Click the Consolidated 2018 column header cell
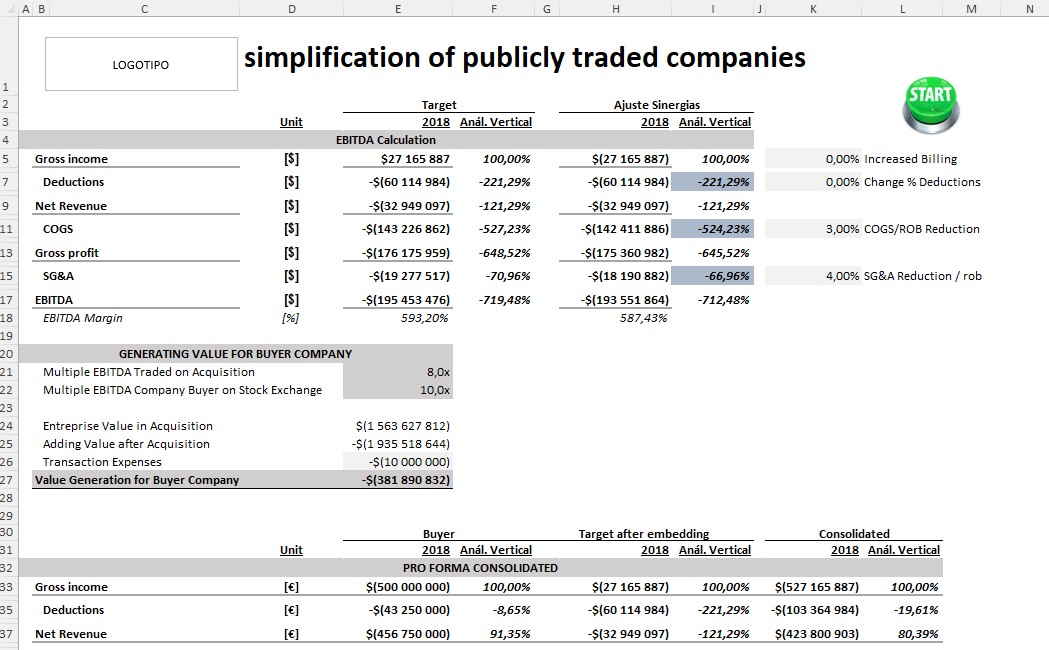 pos(843,550)
